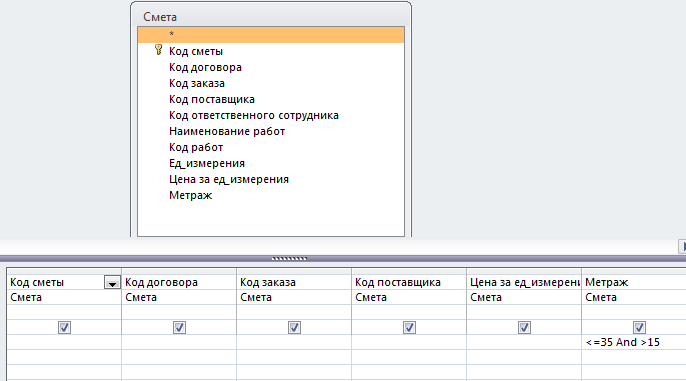This screenshot has height=381, width=686.
Task: Uncheck Show box under Код сметы column
Action: tap(64, 327)
